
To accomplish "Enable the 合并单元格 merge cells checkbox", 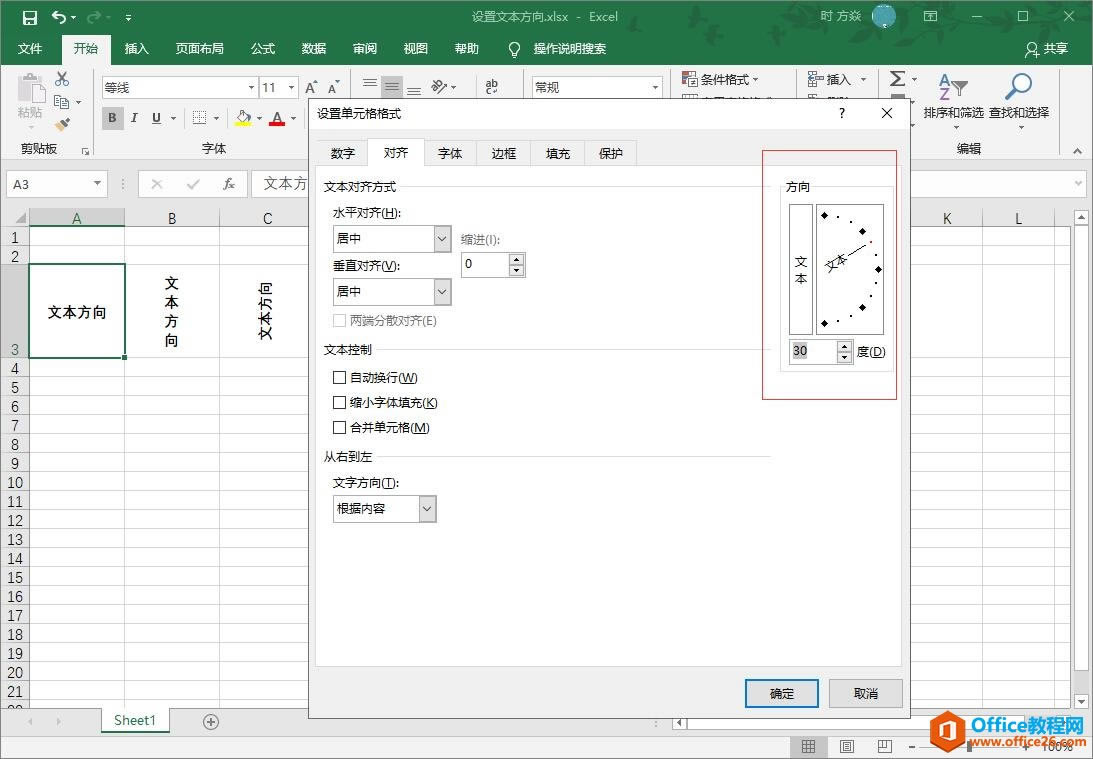I will 340,427.
